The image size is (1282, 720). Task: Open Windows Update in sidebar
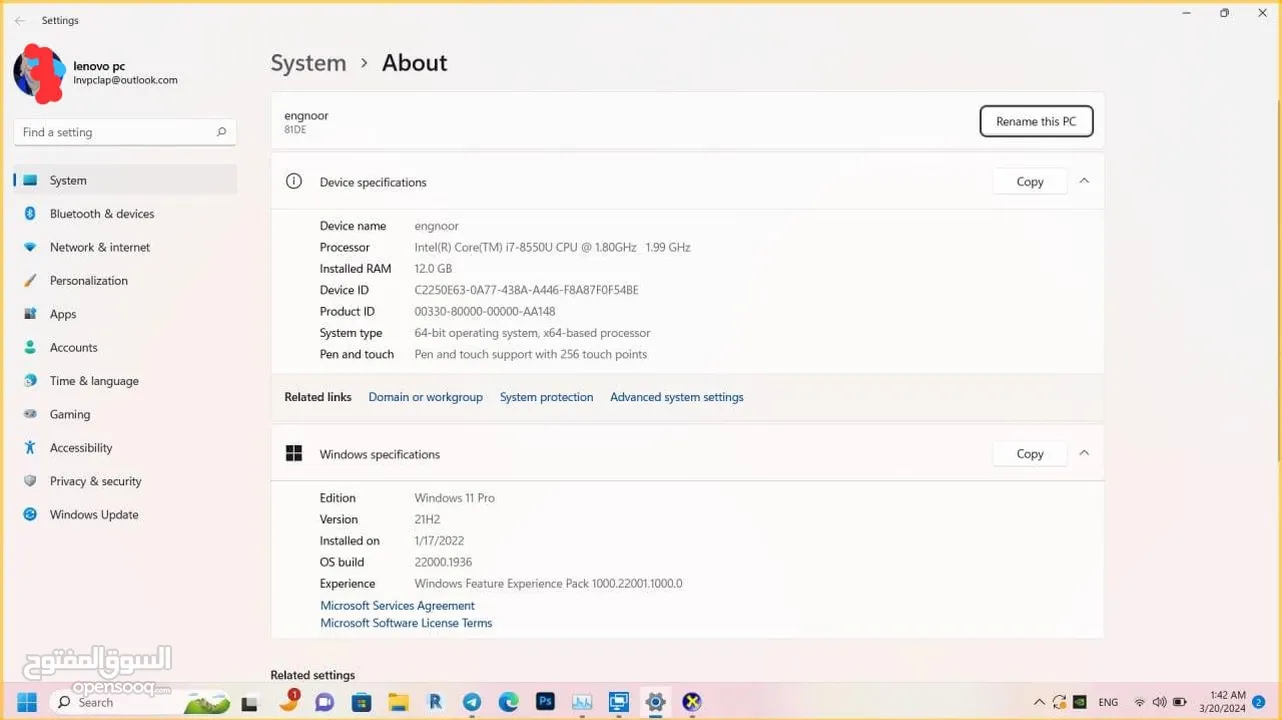[125, 515]
